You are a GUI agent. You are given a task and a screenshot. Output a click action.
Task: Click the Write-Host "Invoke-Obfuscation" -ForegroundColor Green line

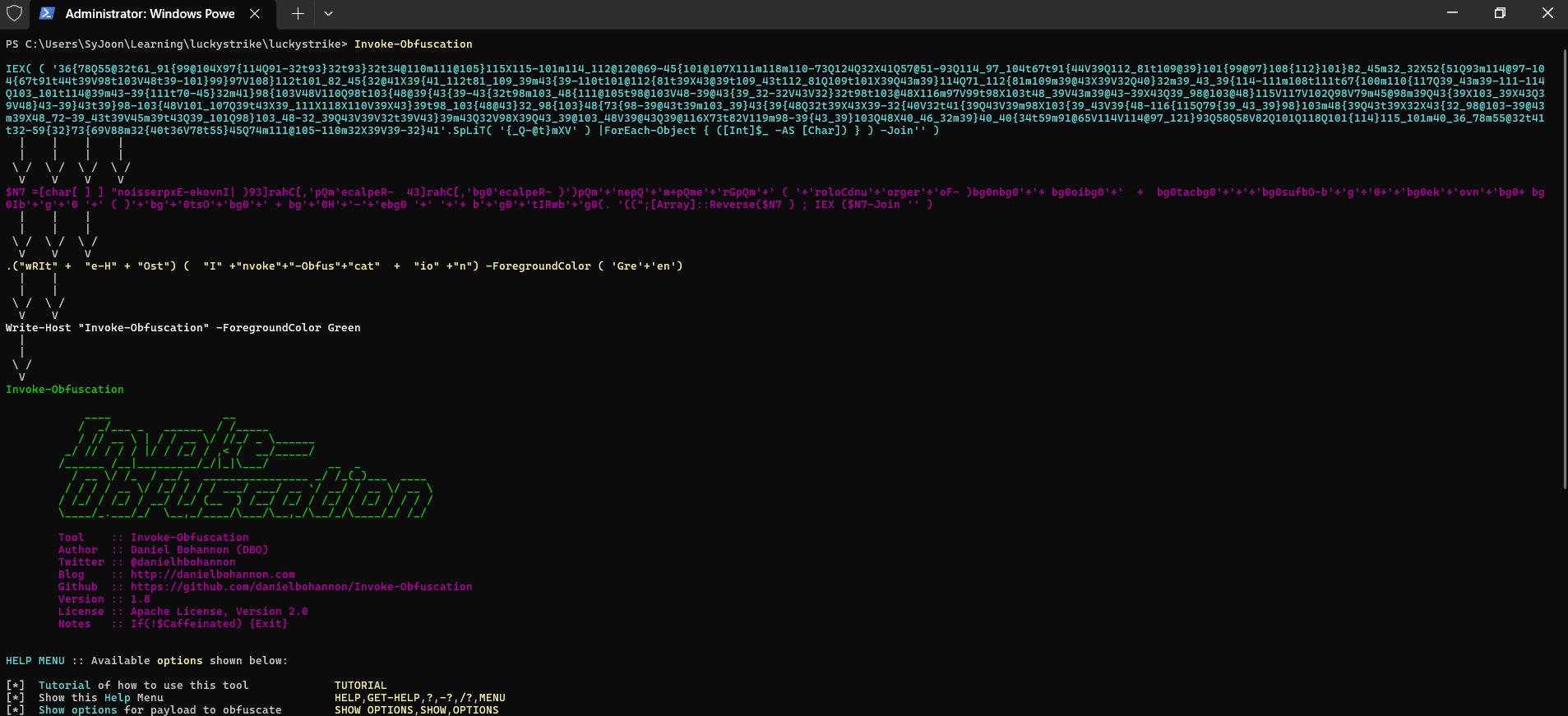[183, 328]
